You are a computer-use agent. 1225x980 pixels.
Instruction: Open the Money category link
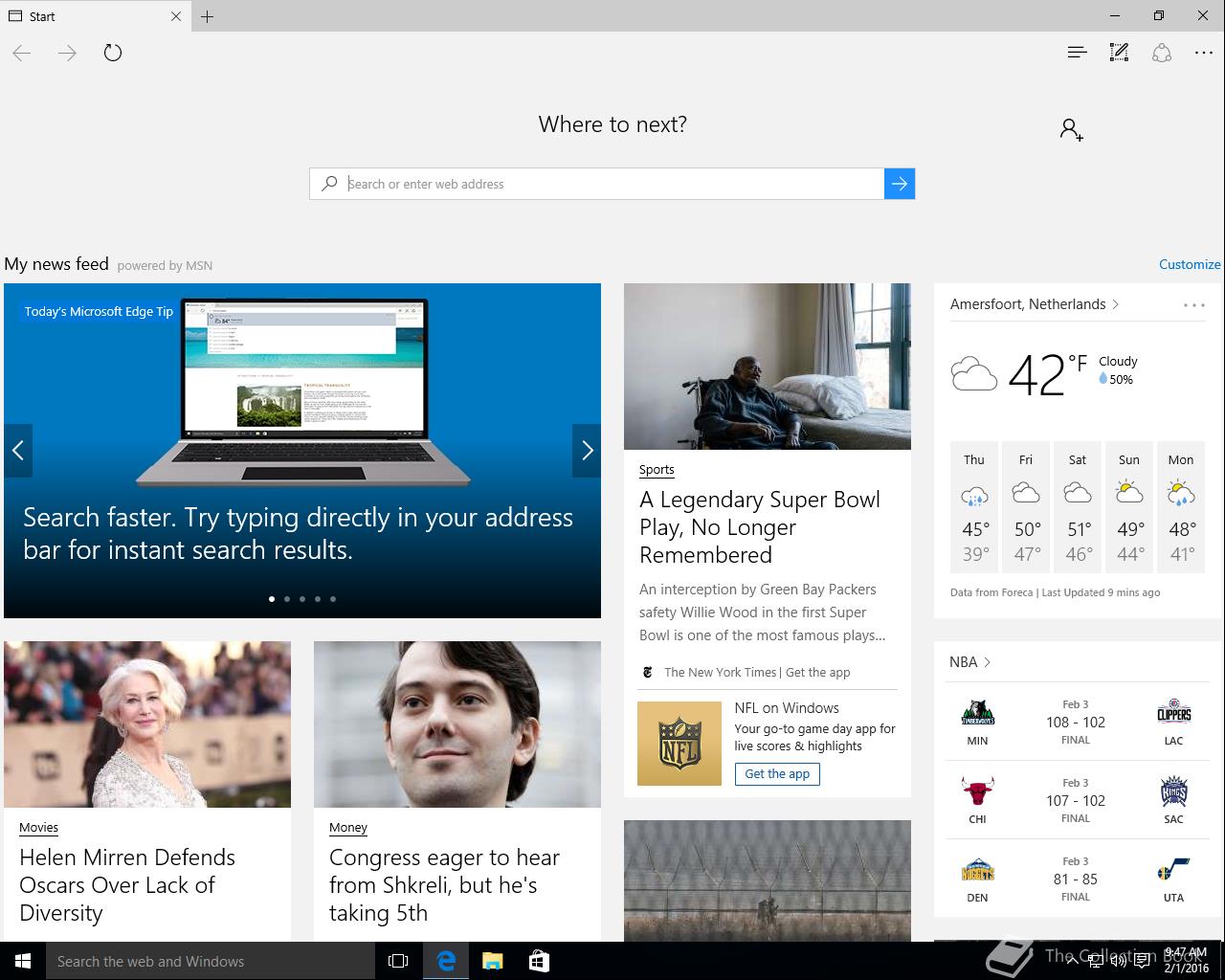pyautogui.click(x=348, y=828)
